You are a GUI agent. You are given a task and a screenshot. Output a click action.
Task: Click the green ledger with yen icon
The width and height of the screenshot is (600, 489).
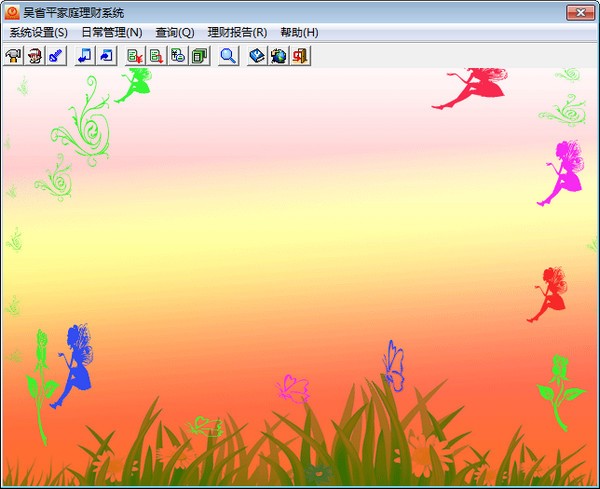[135, 56]
